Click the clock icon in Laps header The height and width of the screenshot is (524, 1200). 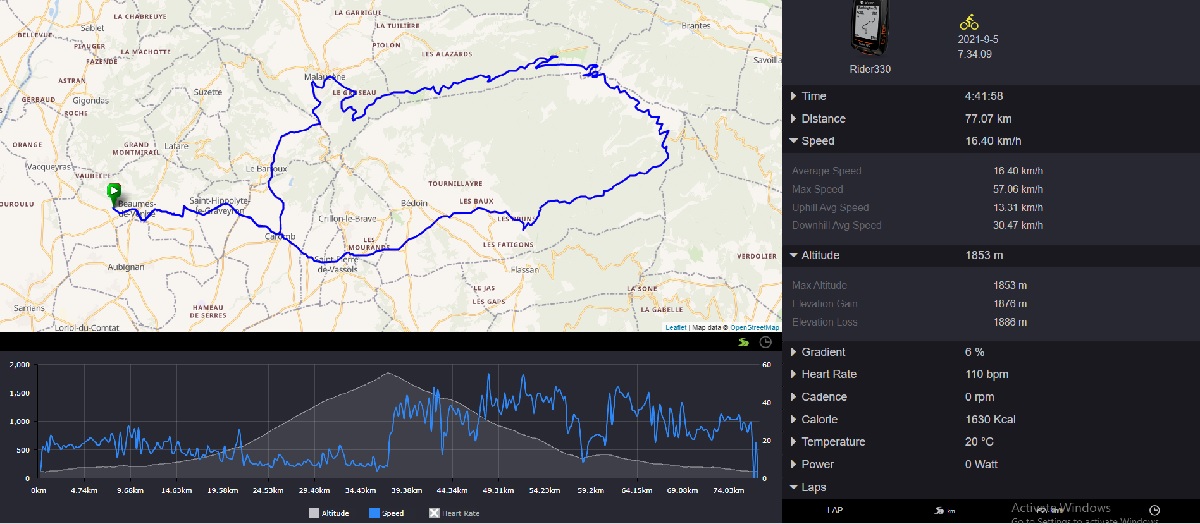pyautogui.click(x=1154, y=509)
